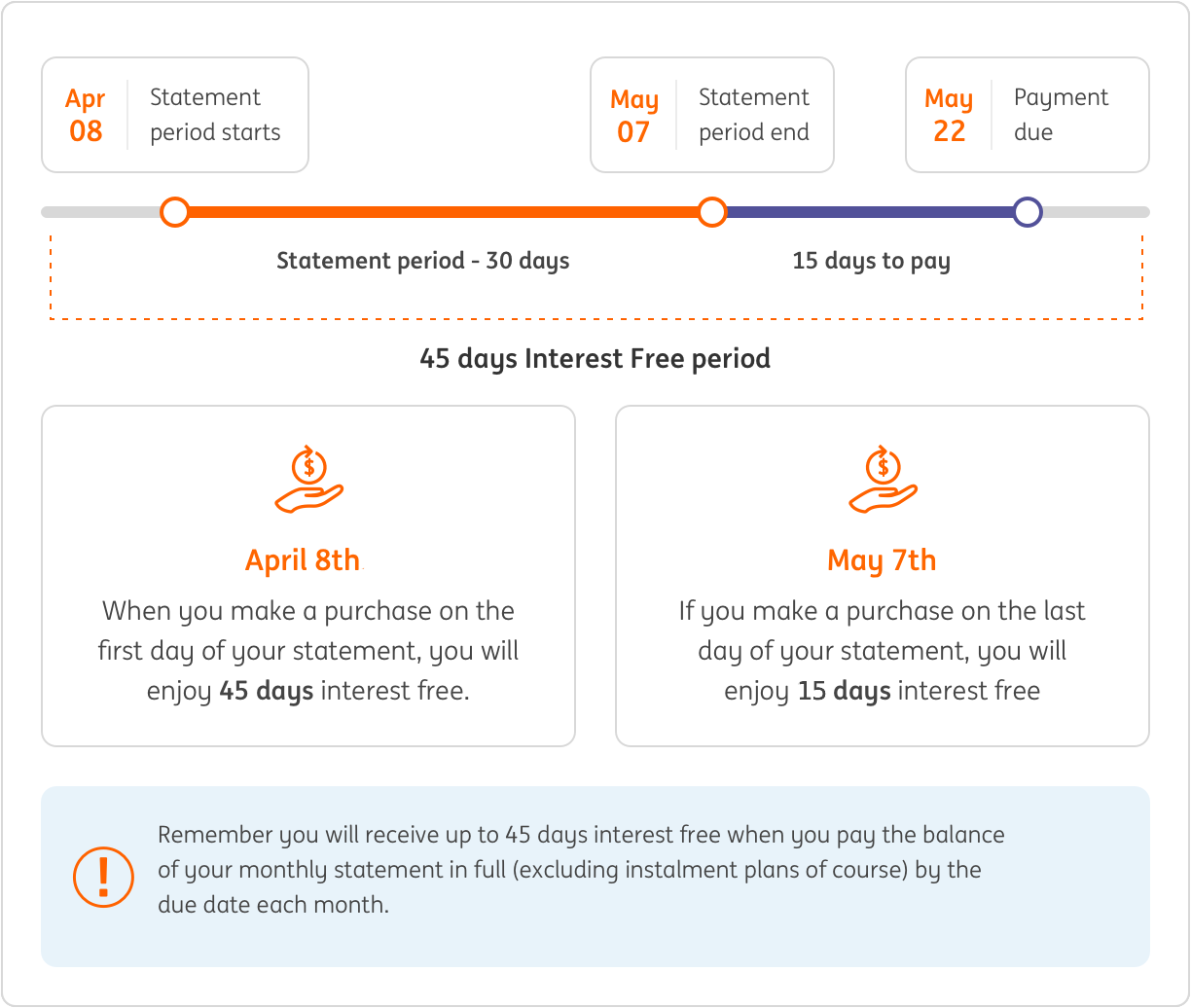Viewport: 1191px width, 1008px height.
Task: Click the money-in-hand icon above May 7th
Action: click(883, 480)
